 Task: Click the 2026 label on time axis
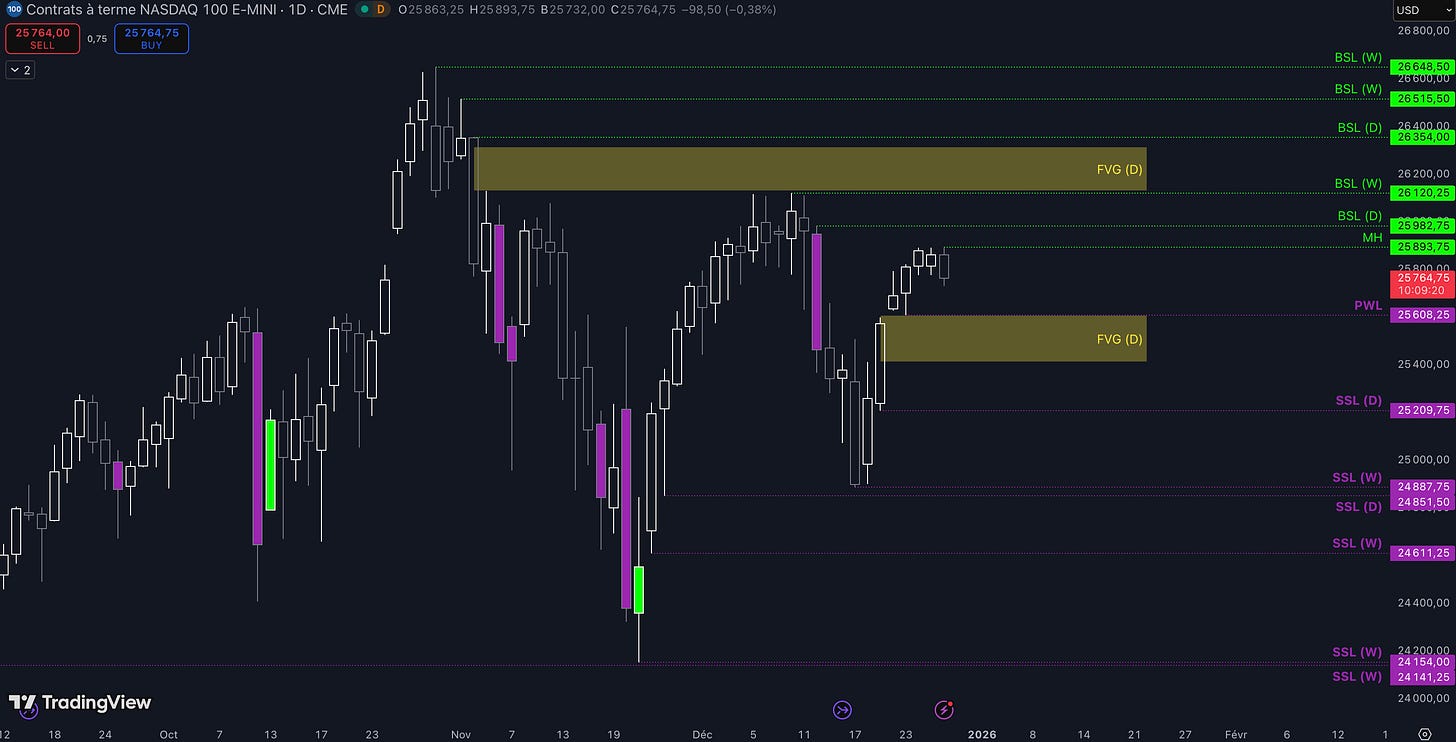(x=981, y=733)
